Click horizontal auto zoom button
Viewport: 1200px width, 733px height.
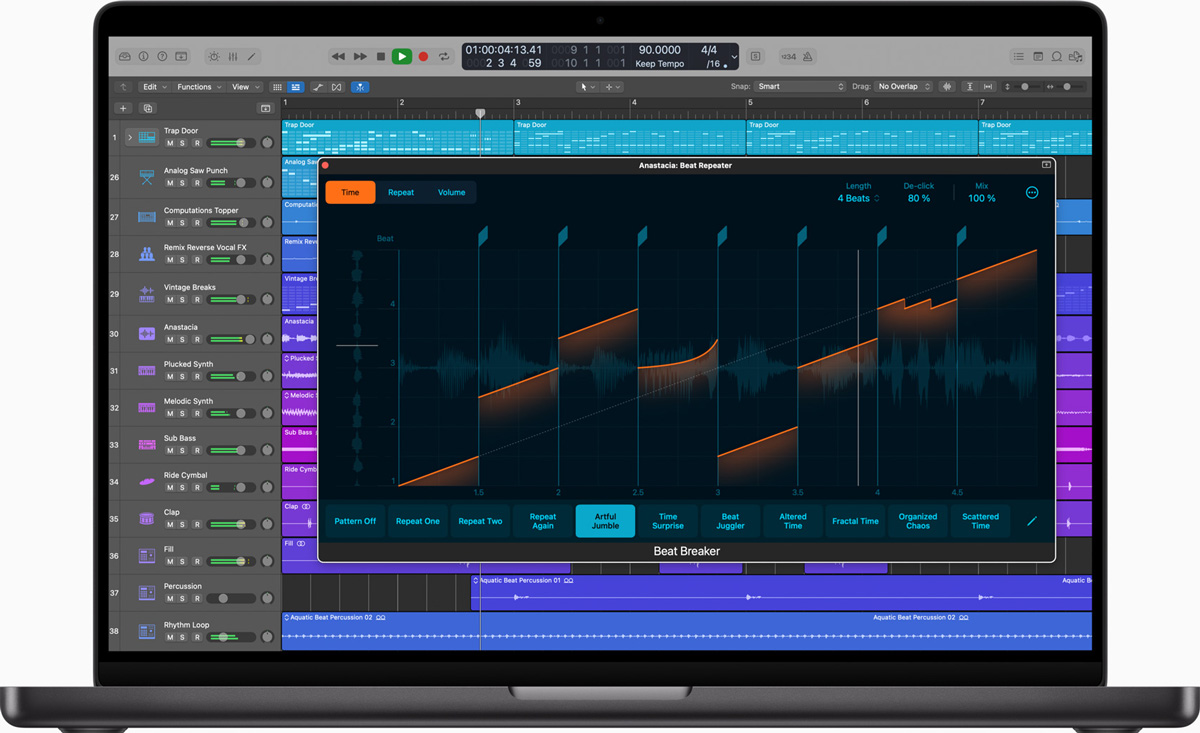988,87
